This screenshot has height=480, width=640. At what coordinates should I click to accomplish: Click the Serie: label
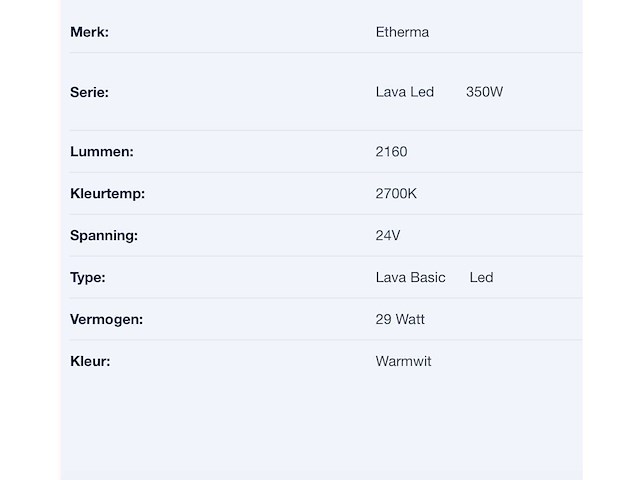point(89,92)
